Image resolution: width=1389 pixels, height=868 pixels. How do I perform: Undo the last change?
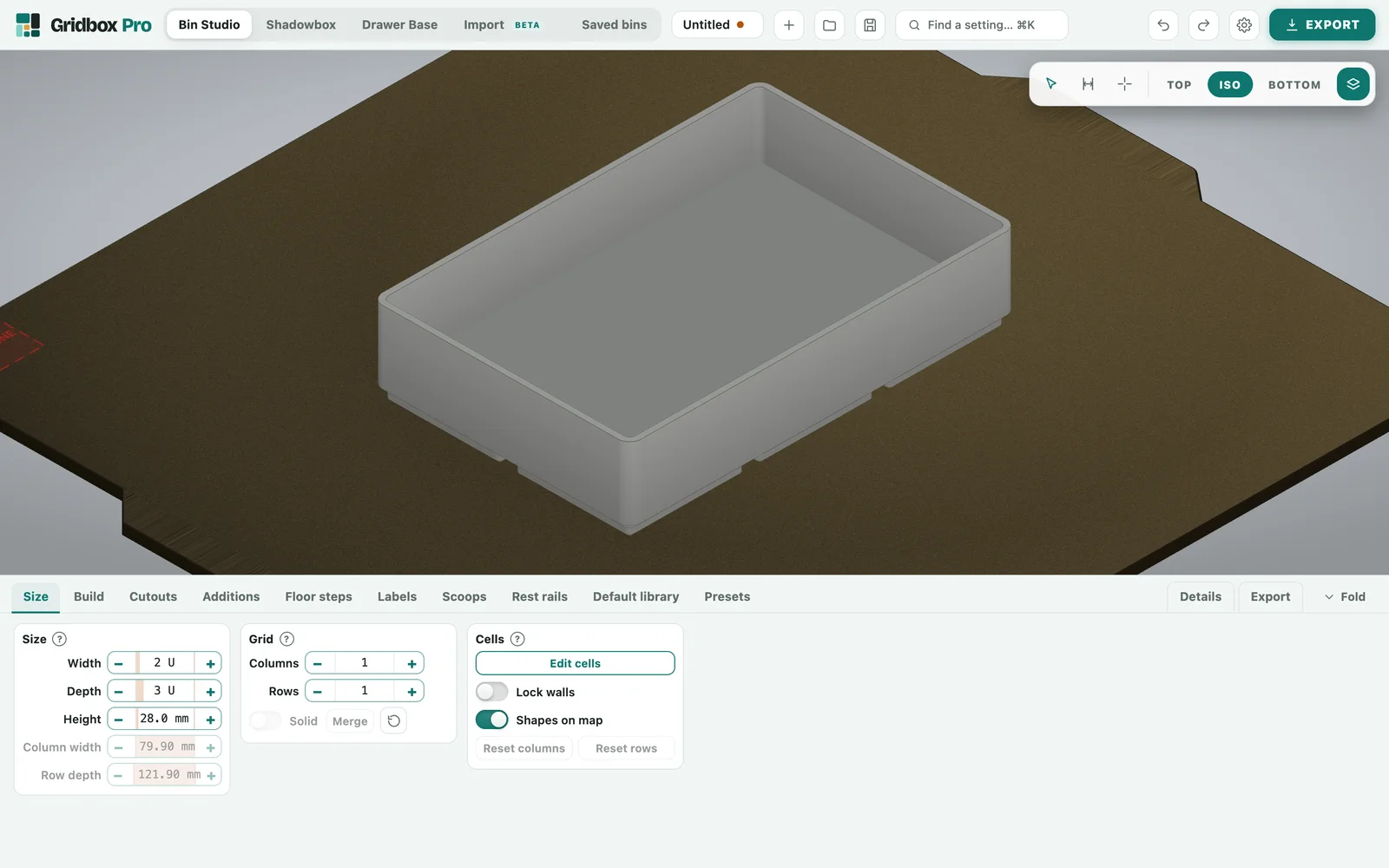1163,25
